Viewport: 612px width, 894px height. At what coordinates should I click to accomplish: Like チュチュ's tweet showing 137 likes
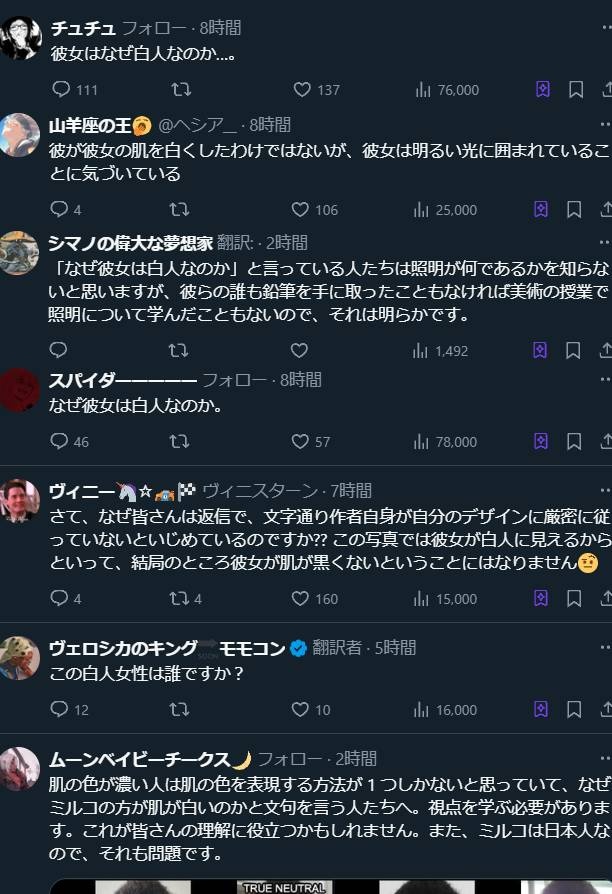point(316,90)
